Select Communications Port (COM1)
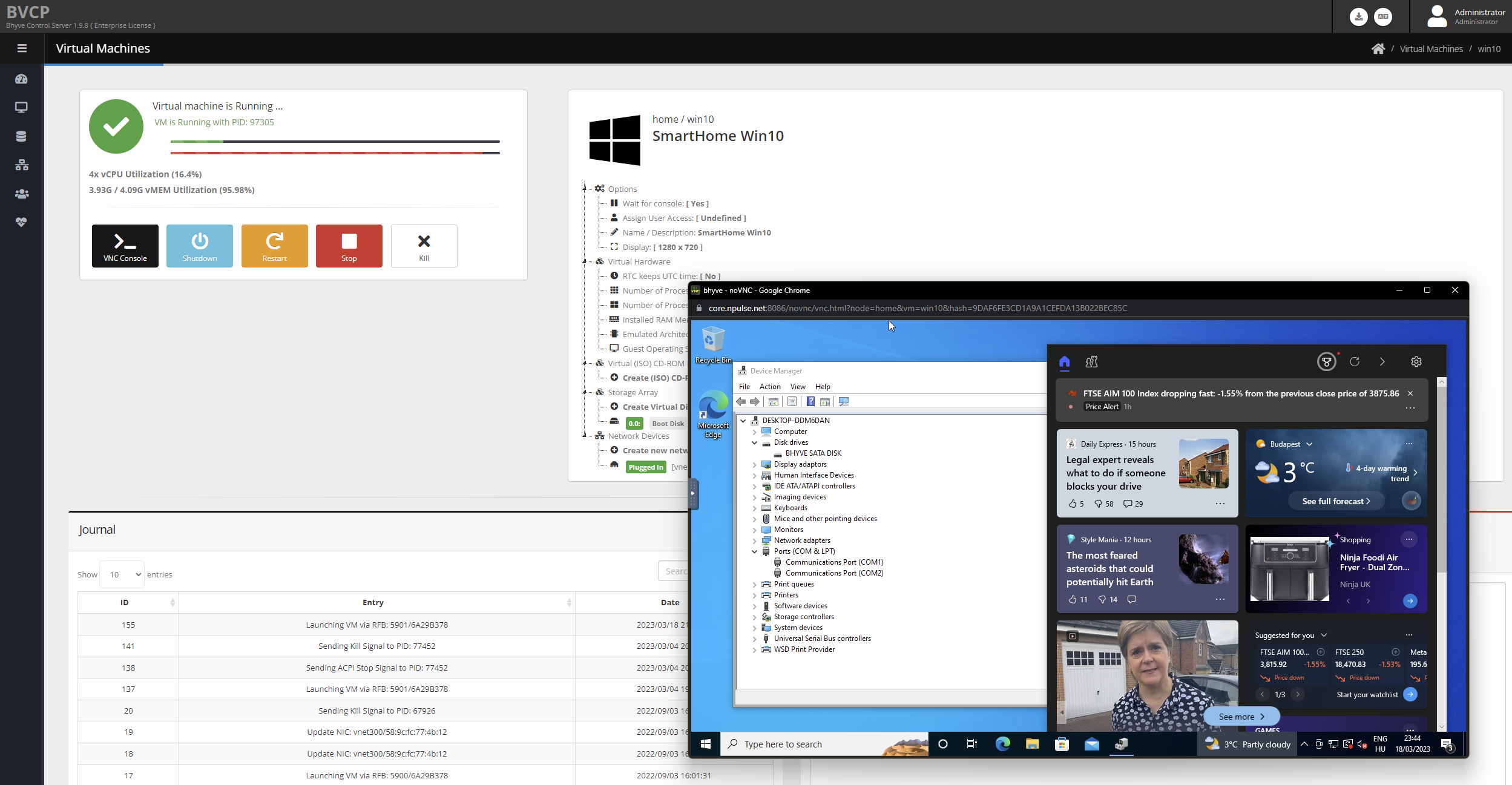Screen dimensions: 1512x785 (834, 562)
